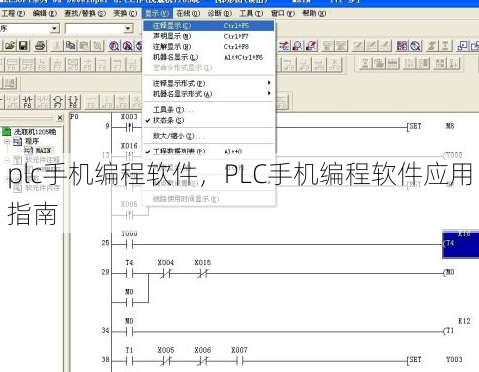This screenshot has width=479, height=372.
Task: Click the SET Y003 instruction
Action: pos(435,360)
